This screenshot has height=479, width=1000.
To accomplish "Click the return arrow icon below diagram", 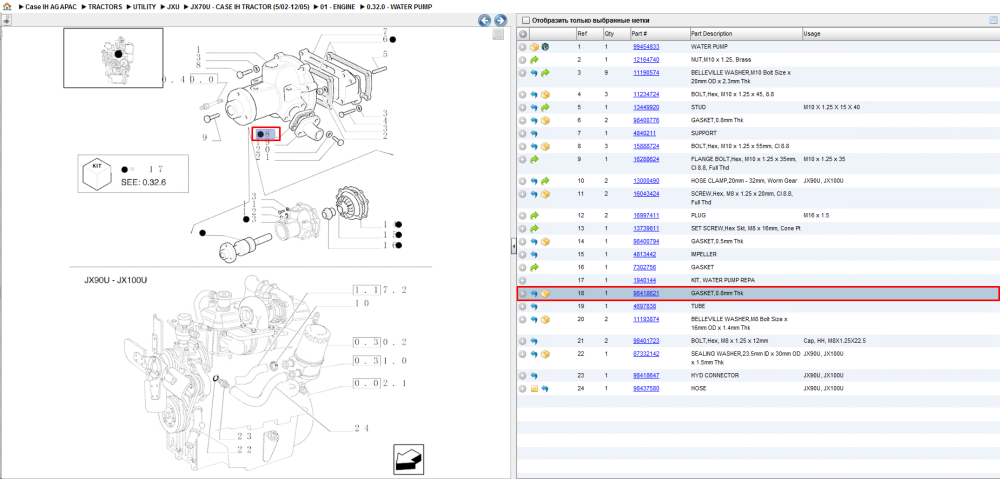I will (409, 459).
